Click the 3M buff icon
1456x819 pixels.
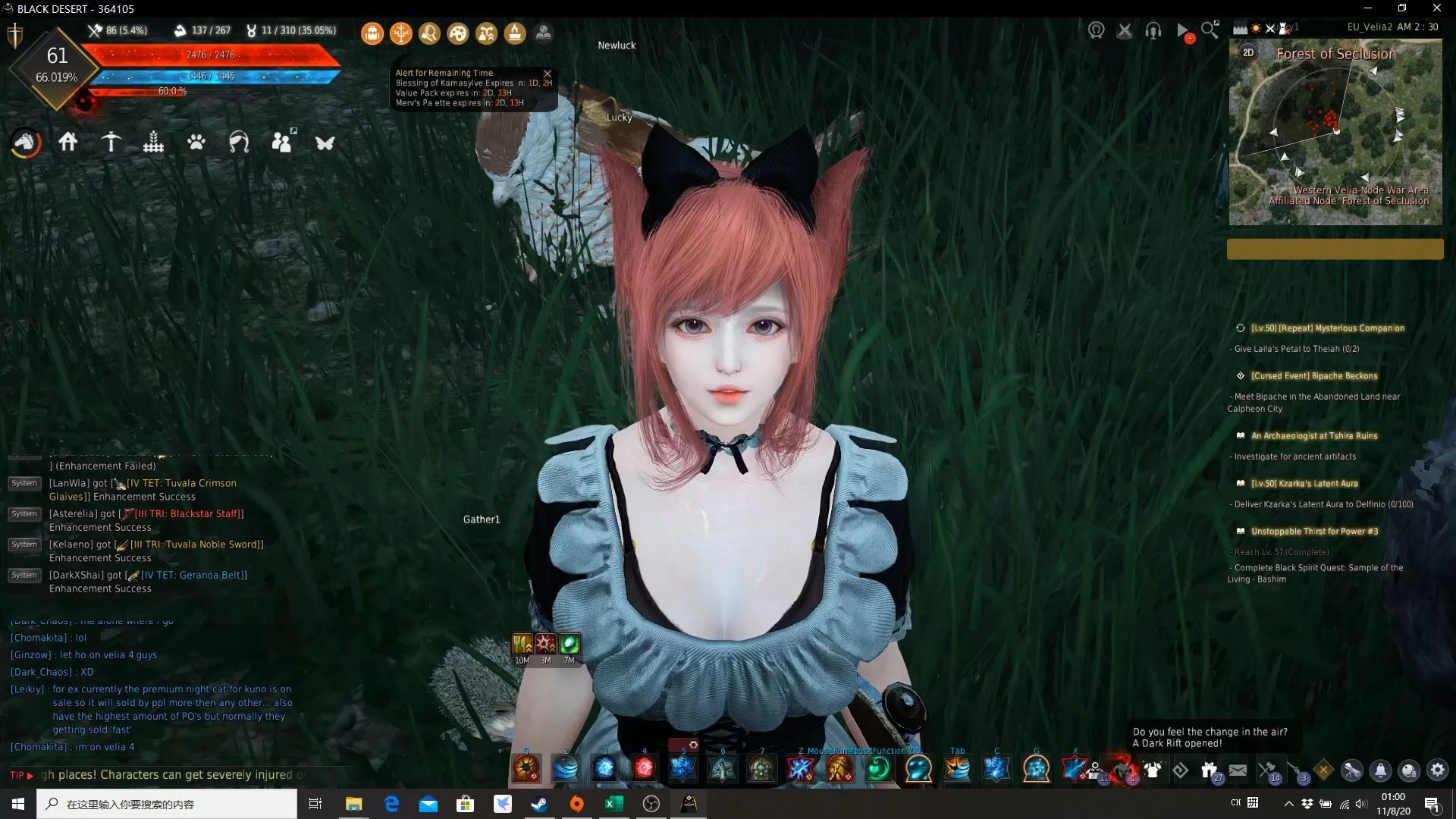pos(545,645)
